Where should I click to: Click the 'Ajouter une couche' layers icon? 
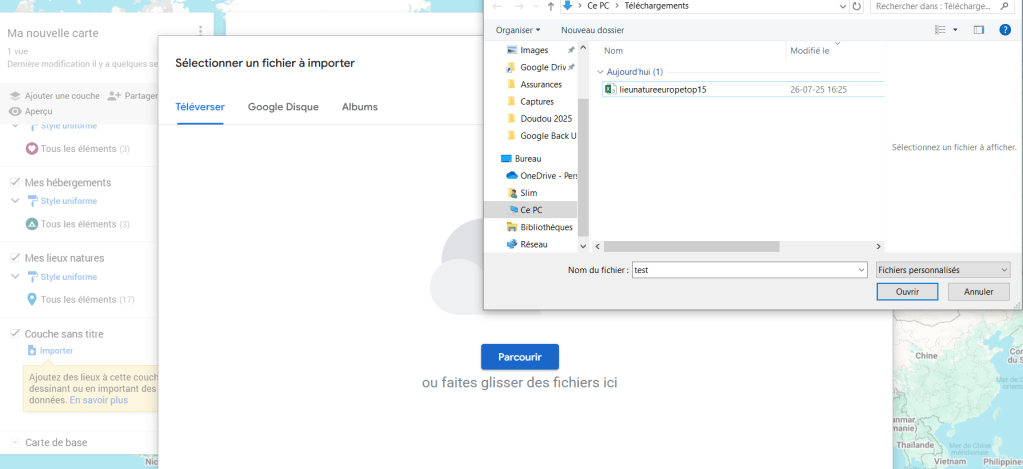[x=15, y=96]
